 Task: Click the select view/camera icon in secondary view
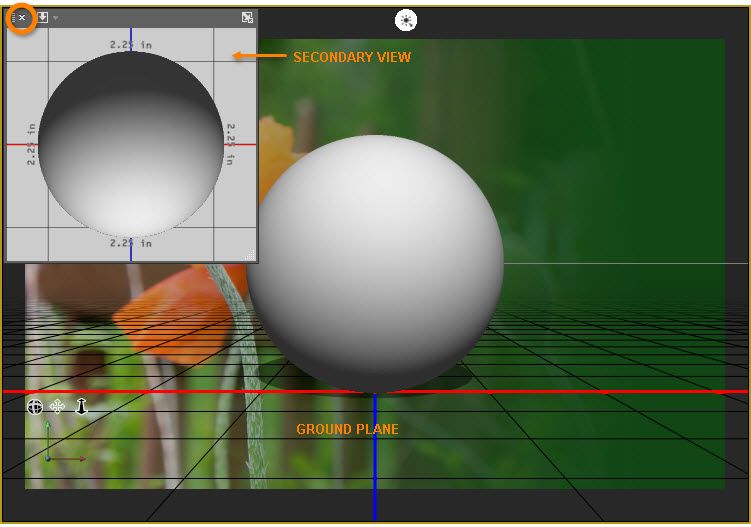coord(42,18)
